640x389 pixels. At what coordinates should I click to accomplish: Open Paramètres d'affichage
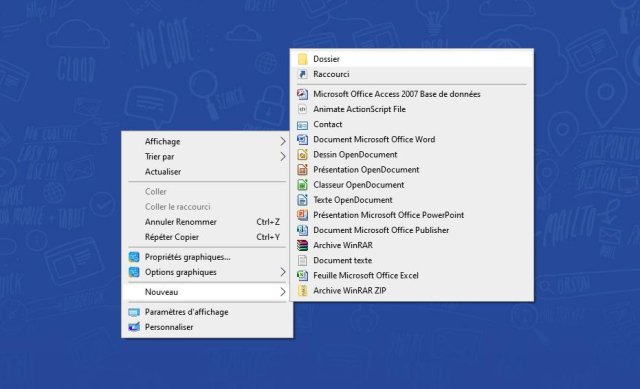click(207, 312)
